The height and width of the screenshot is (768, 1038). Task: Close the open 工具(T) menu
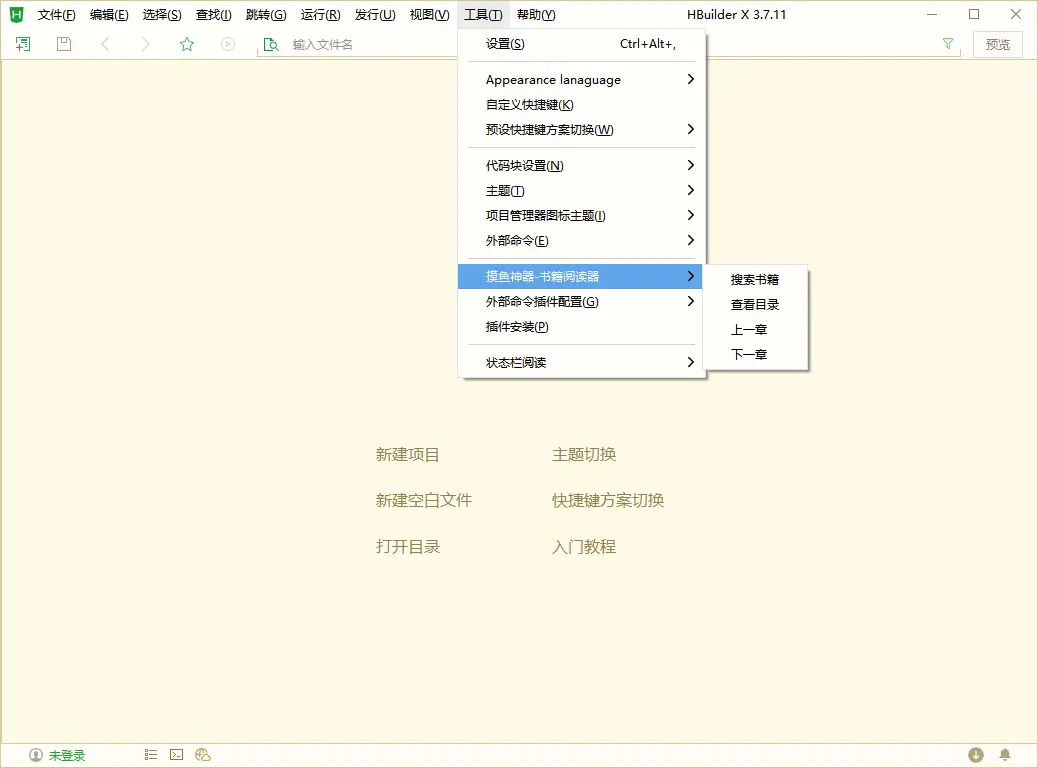483,15
